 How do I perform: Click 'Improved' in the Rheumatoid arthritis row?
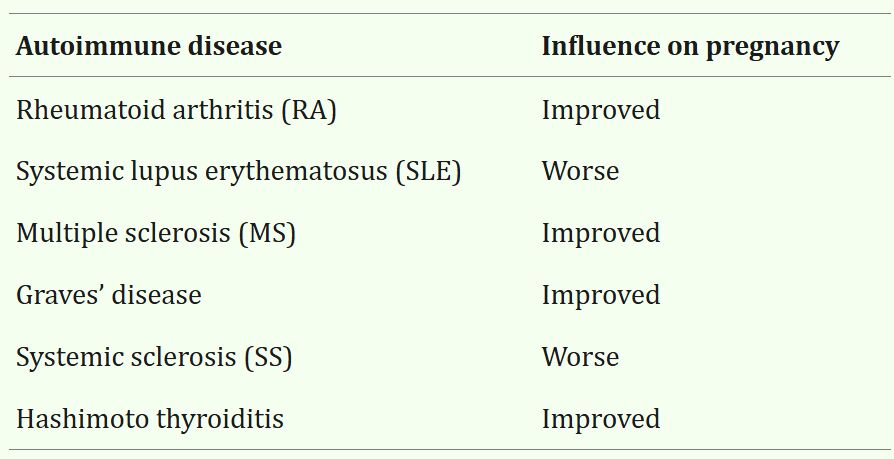[x=600, y=109]
